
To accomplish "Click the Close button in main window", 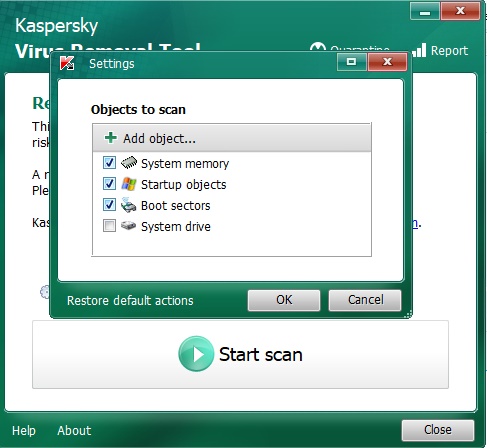I will pos(438,430).
